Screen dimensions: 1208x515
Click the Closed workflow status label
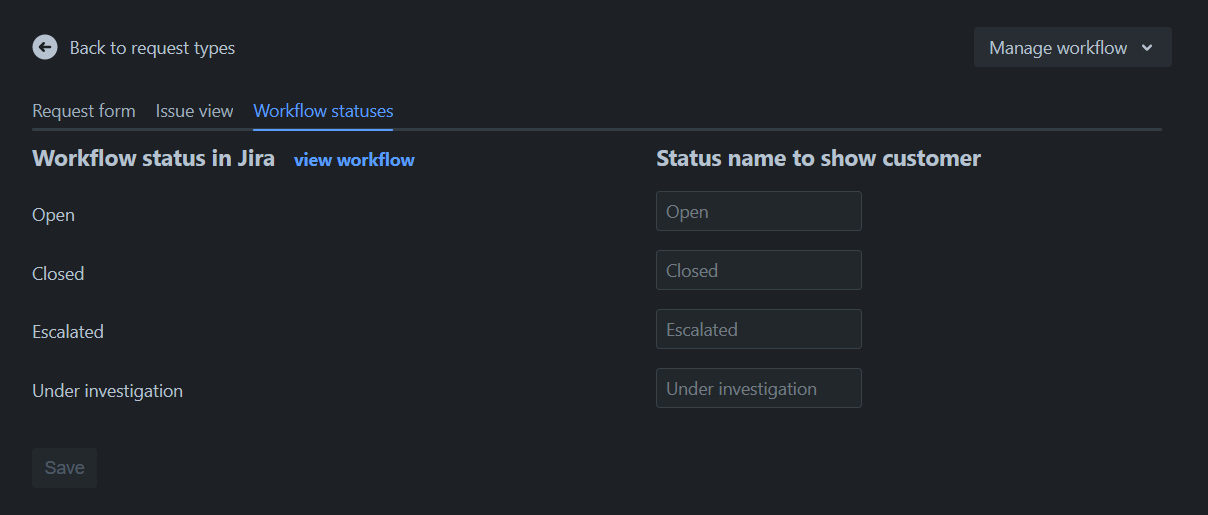58,274
